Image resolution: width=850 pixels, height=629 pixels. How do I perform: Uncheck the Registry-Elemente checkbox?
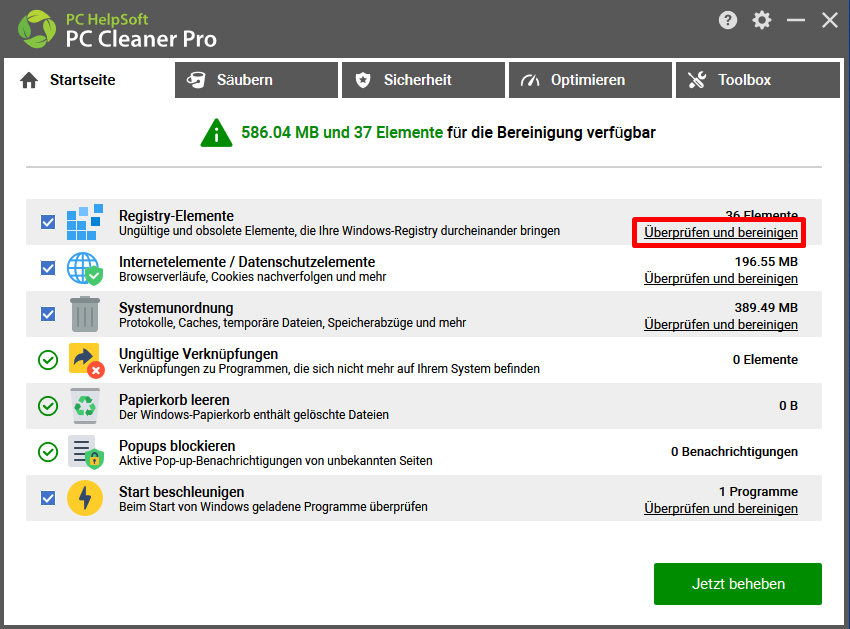pos(48,222)
